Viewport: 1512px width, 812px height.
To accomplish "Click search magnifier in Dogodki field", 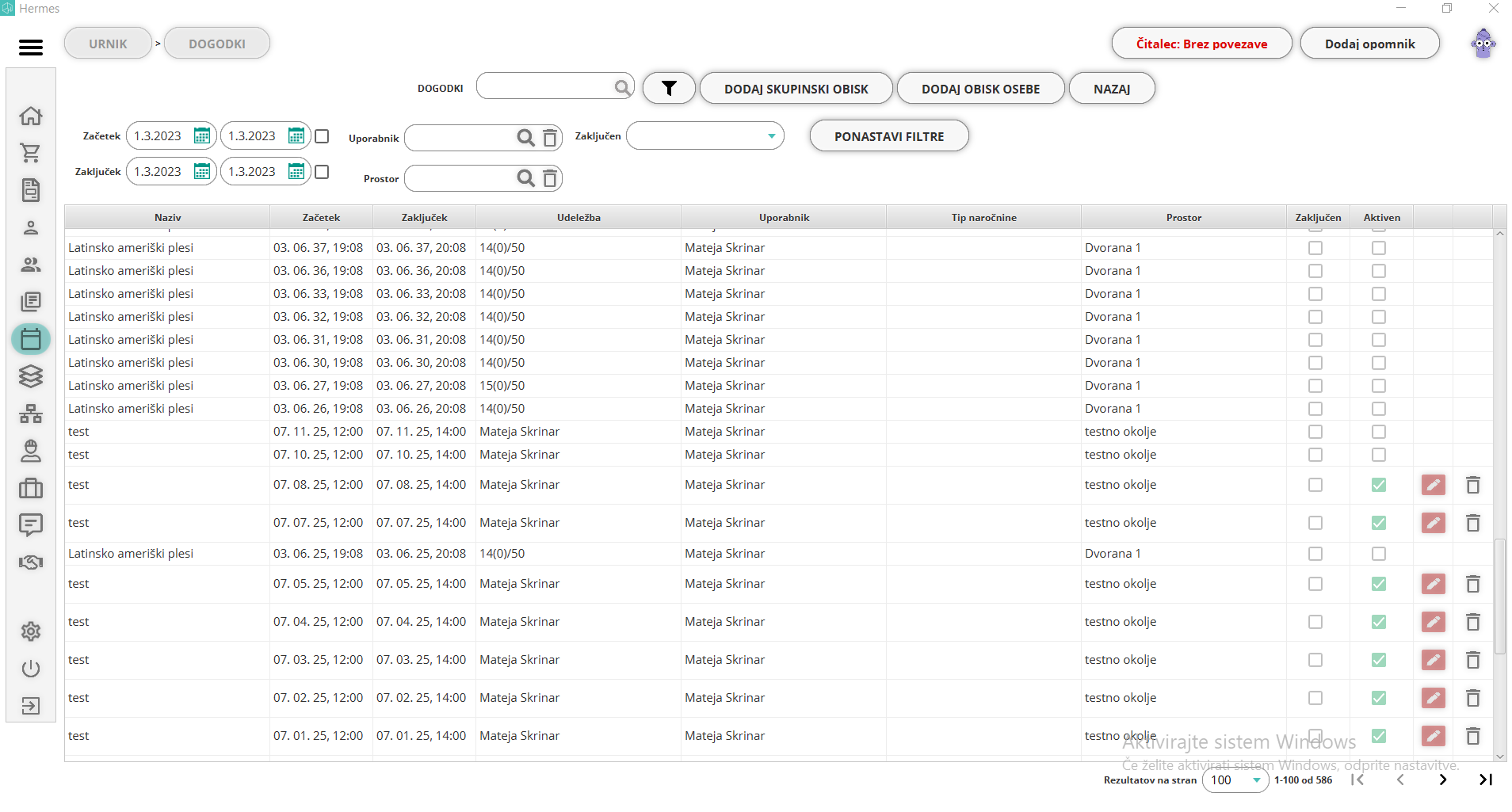I will pos(624,87).
